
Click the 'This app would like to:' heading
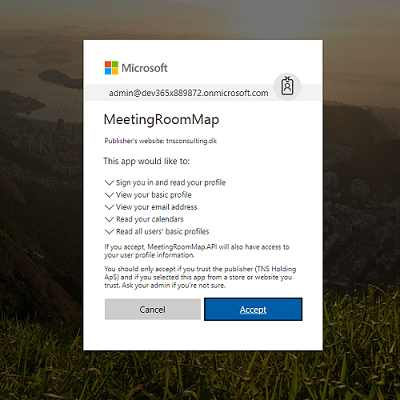[x=146, y=161]
